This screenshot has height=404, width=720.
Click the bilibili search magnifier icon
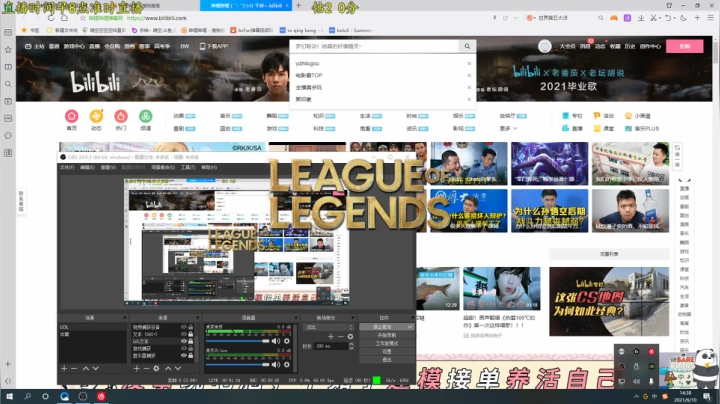pyautogui.click(x=467, y=46)
